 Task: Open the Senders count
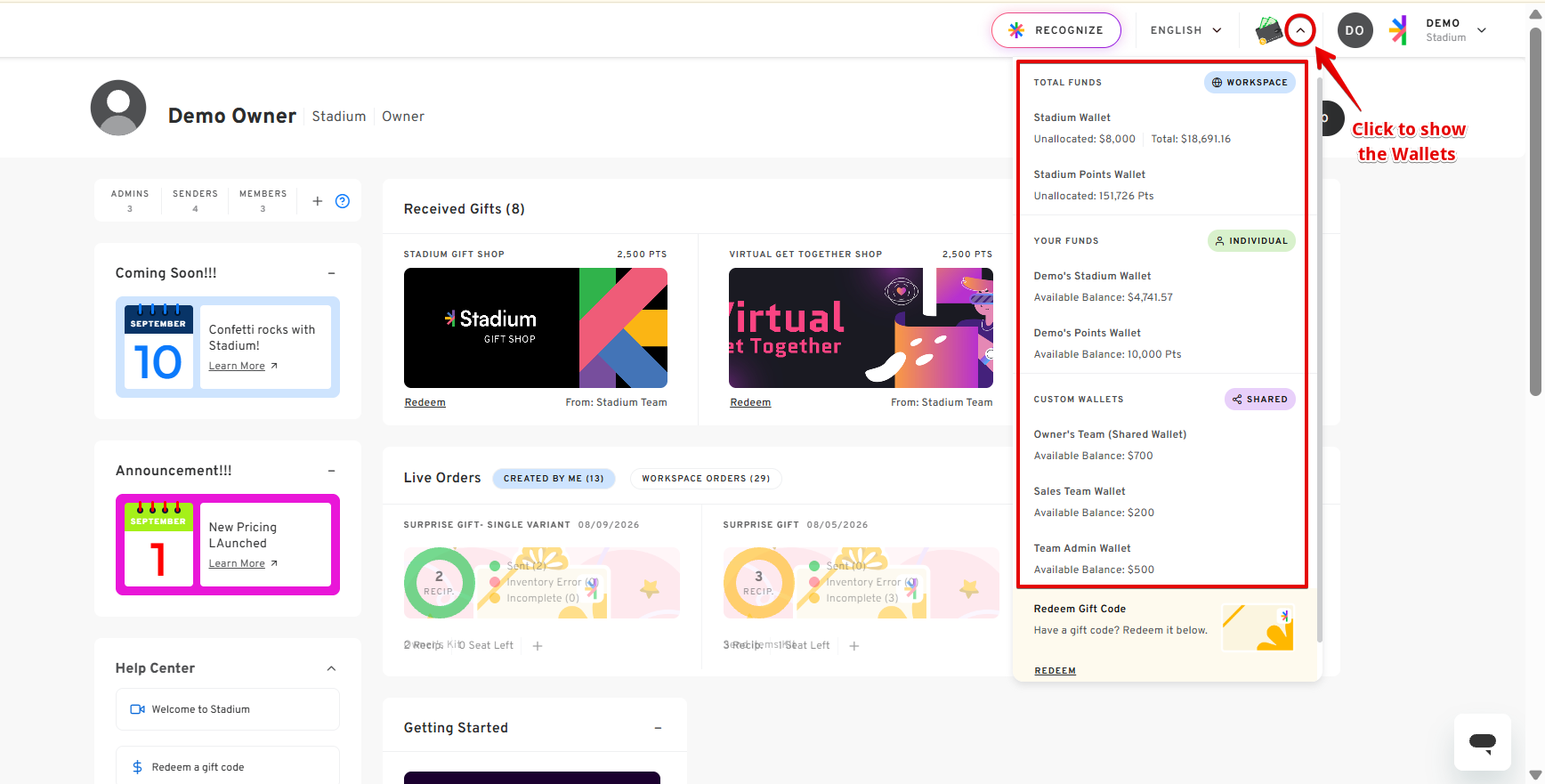coord(195,200)
